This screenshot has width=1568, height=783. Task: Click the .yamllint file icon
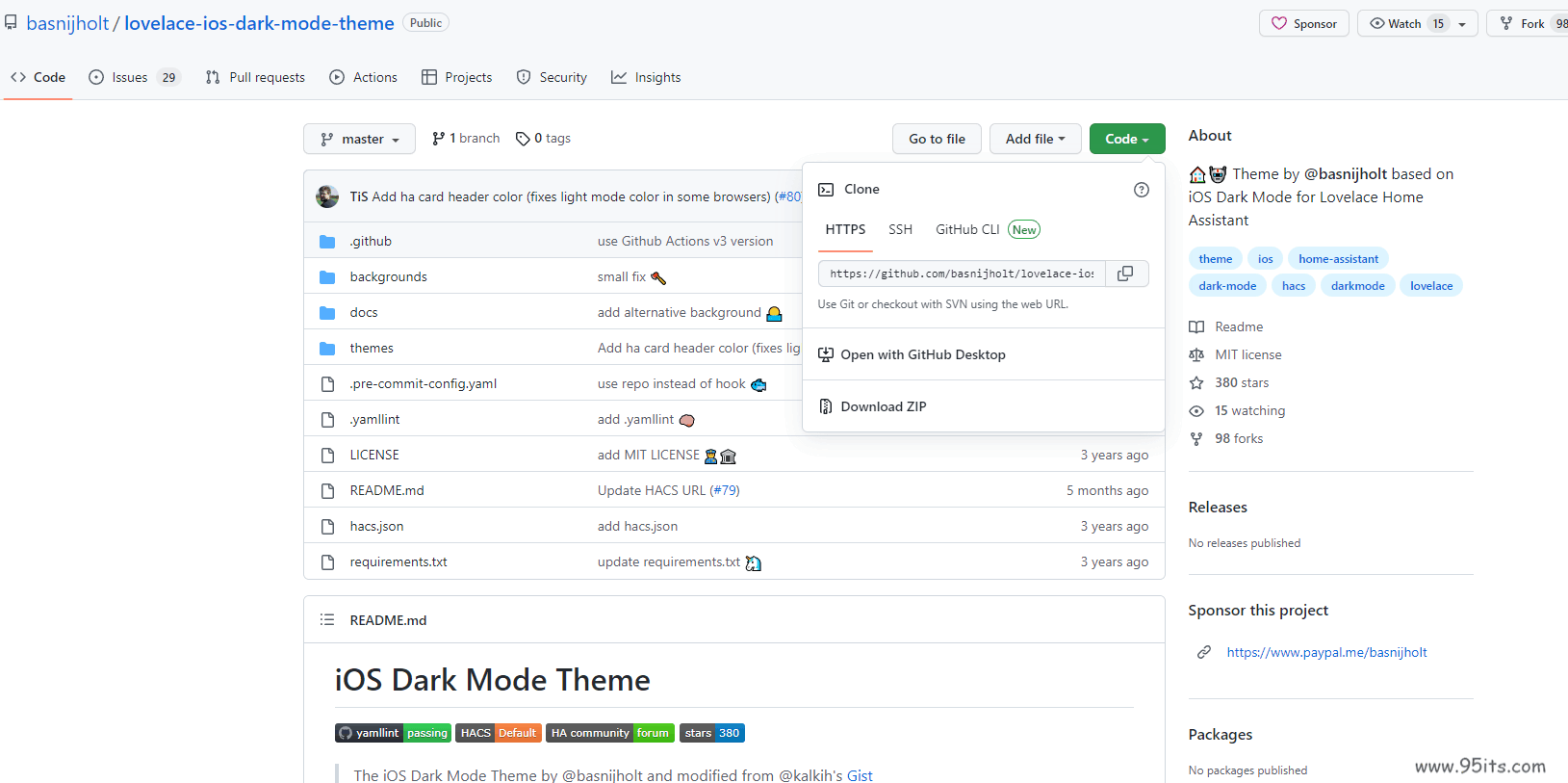click(x=327, y=420)
